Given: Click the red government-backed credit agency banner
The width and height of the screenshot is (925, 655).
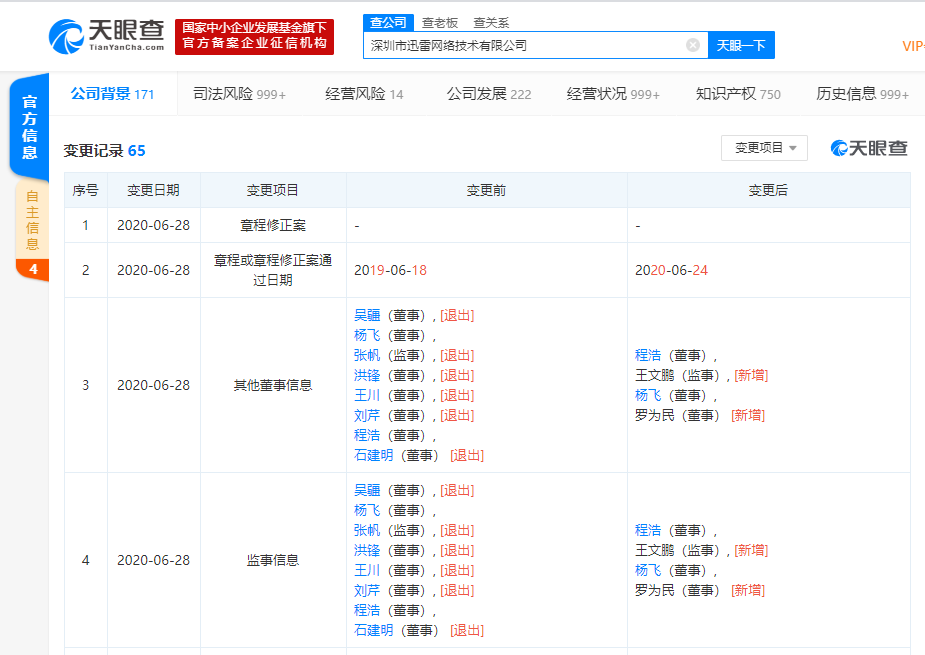Looking at the screenshot, I should (x=254, y=37).
